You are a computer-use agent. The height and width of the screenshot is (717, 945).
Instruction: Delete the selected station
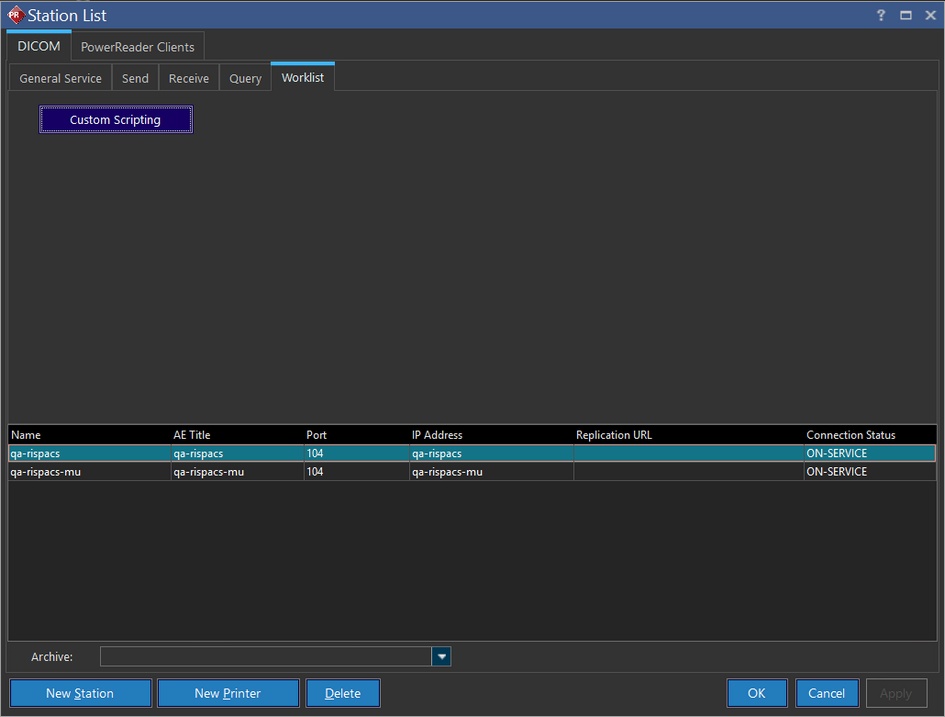343,693
